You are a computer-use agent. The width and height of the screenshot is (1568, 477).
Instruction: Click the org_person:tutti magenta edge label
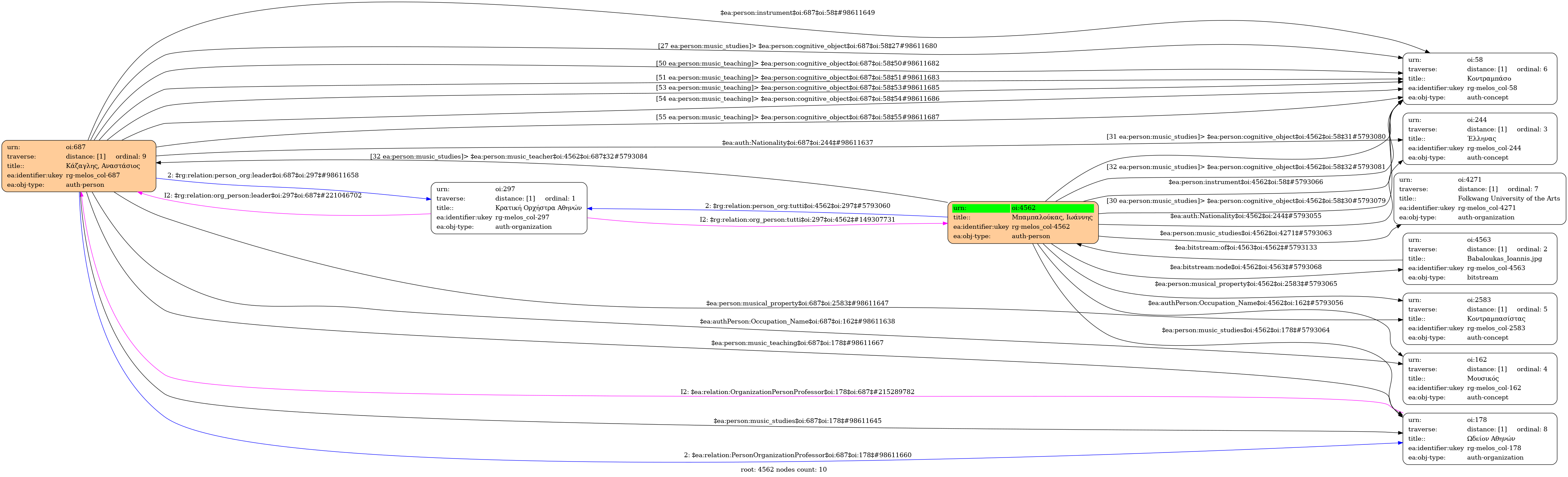(797, 220)
